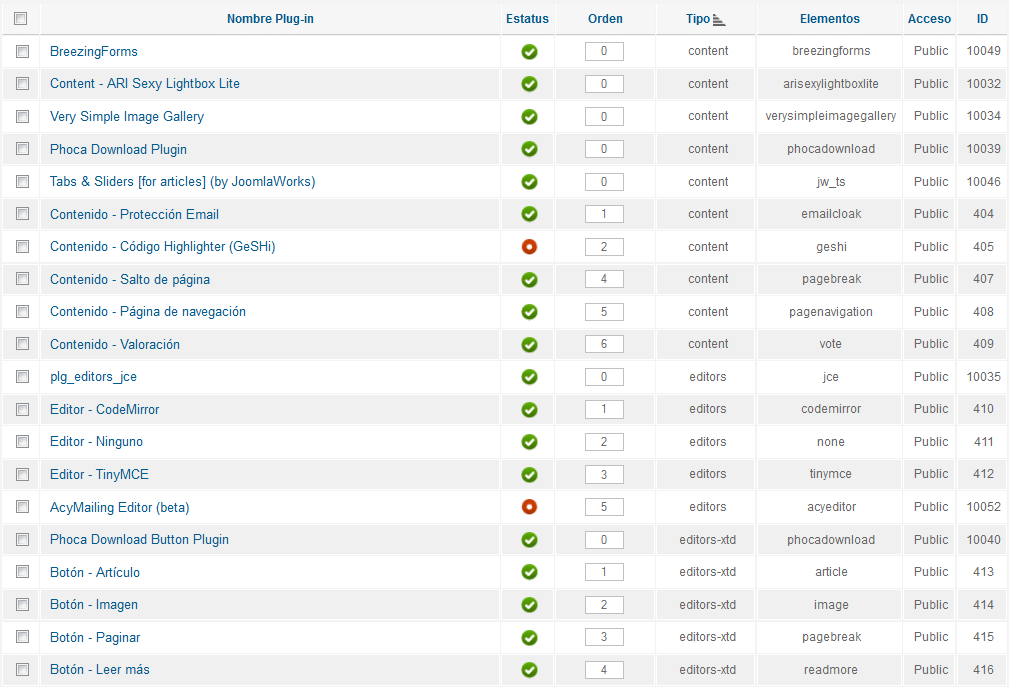The width and height of the screenshot is (1009, 687).
Task: Check the Botón - Leer más checkbox
Action: [23, 669]
